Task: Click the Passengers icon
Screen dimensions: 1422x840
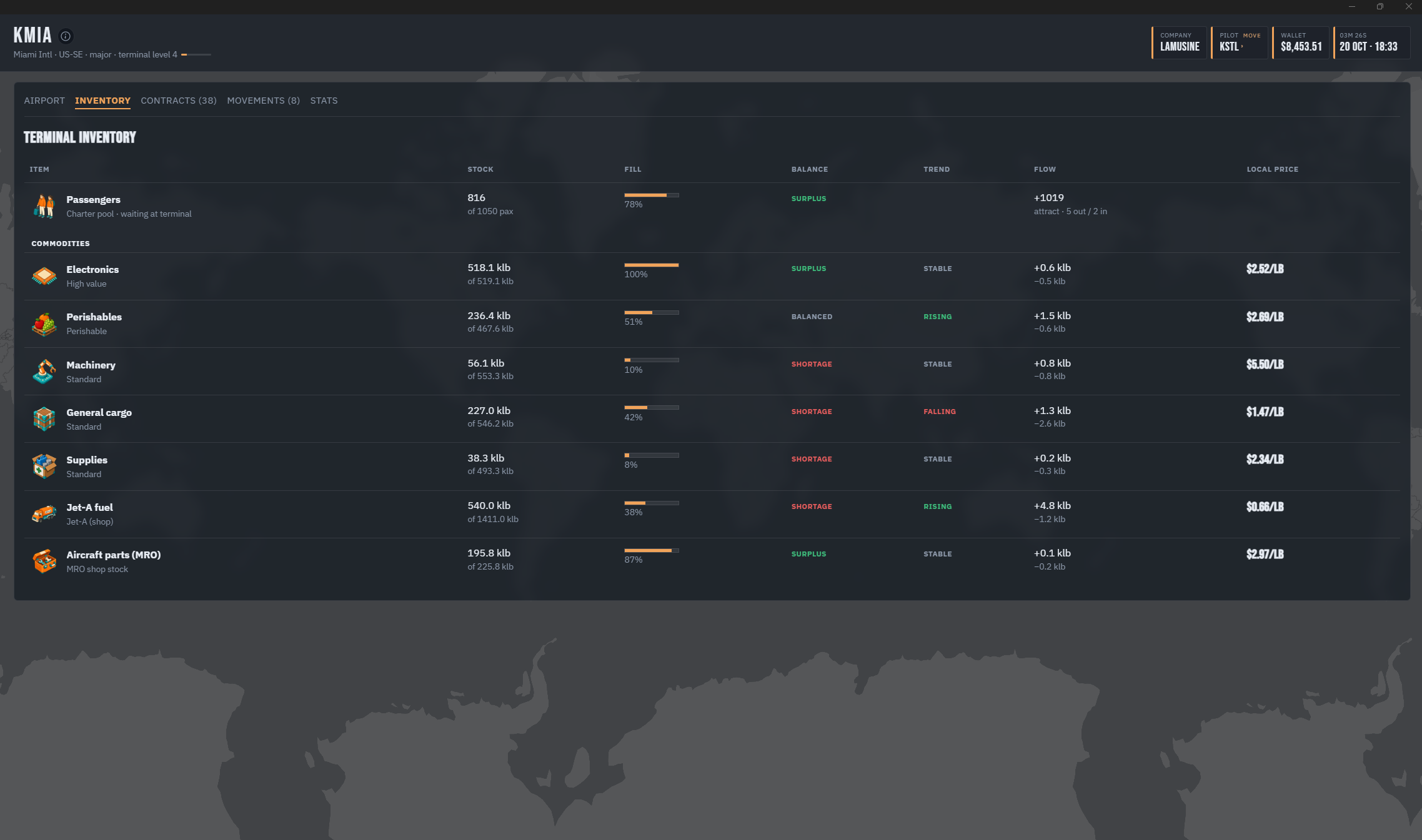Action: click(44, 206)
